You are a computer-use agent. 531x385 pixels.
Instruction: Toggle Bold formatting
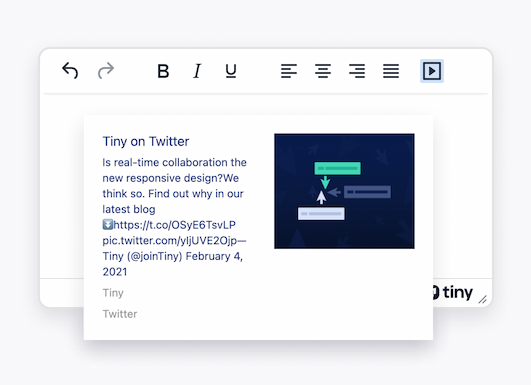coord(163,71)
